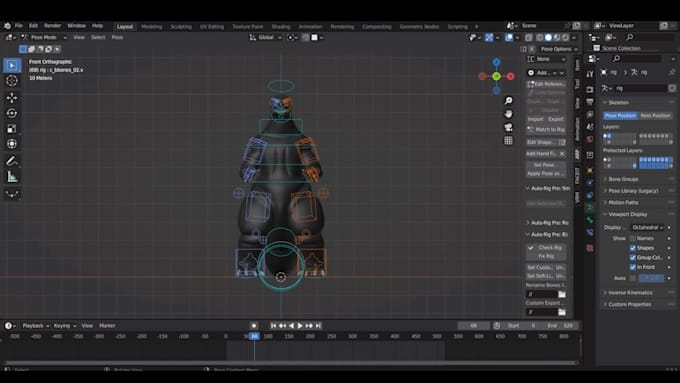The width and height of the screenshot is (680, 383).
Task: Click the blue current frame marker
Action: (x=254, y=337)
